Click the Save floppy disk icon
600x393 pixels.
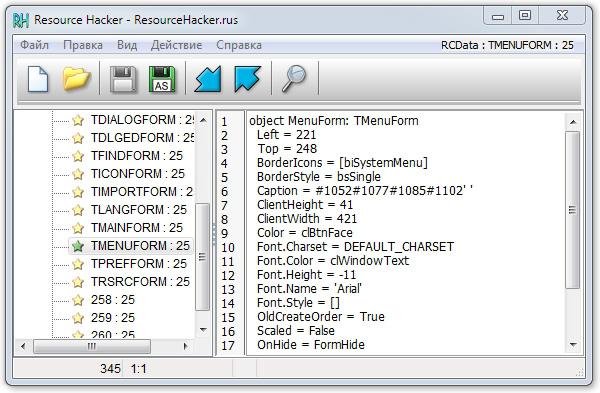click(123, 79)
